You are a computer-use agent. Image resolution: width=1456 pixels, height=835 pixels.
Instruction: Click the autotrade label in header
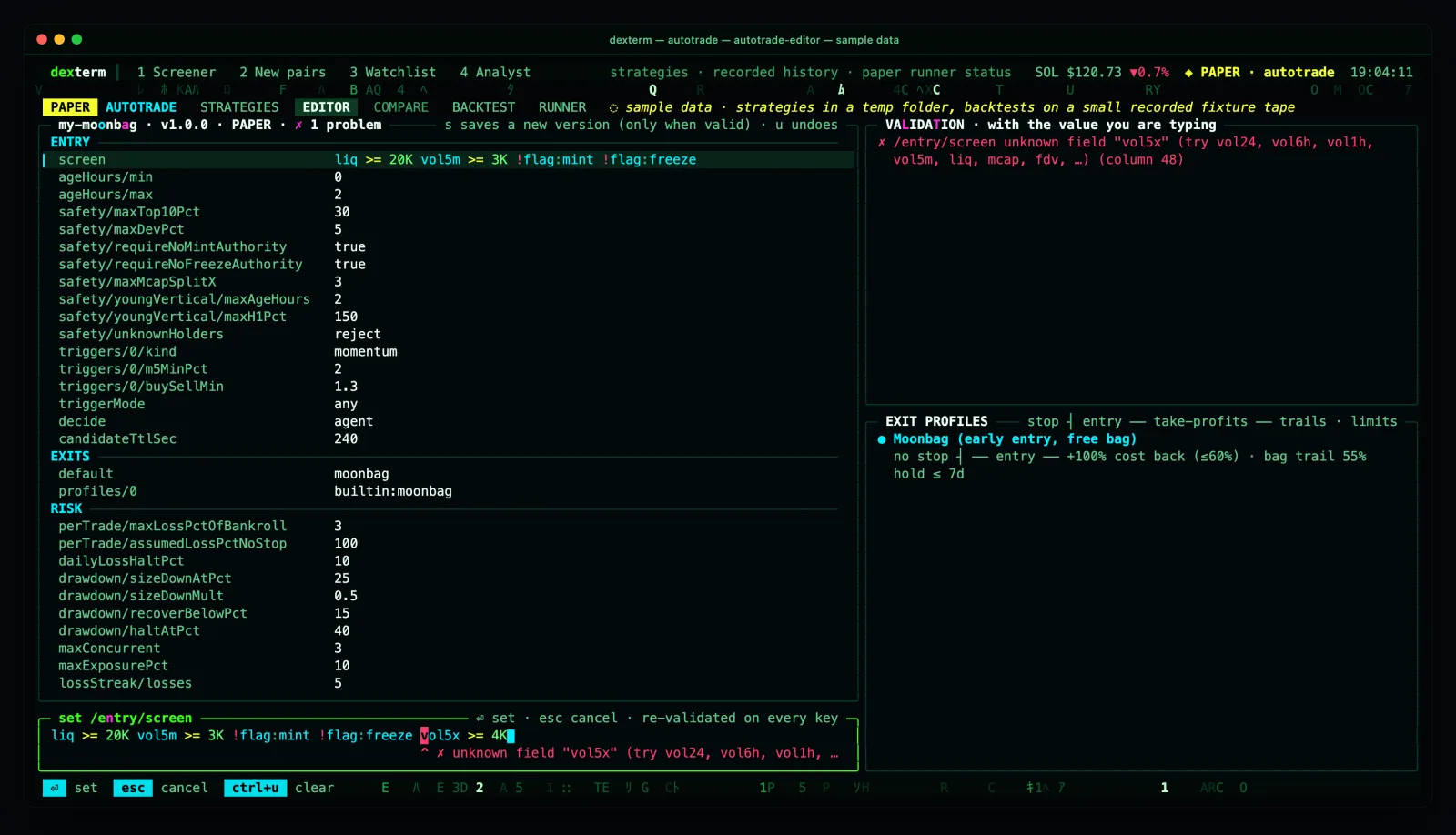click(x=1299, y=72)
